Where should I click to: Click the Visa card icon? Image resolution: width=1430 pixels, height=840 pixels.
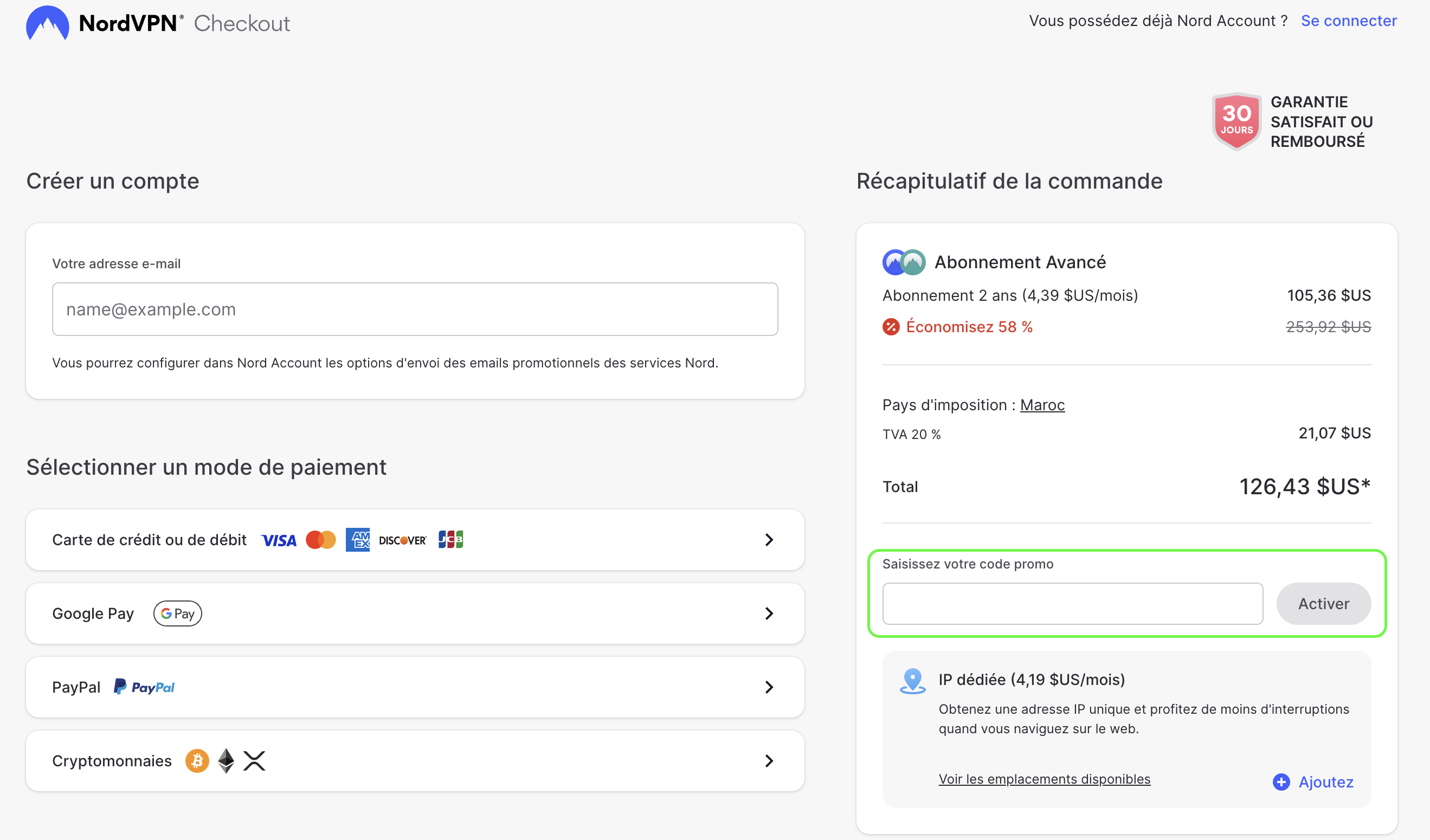click(279, 540)
